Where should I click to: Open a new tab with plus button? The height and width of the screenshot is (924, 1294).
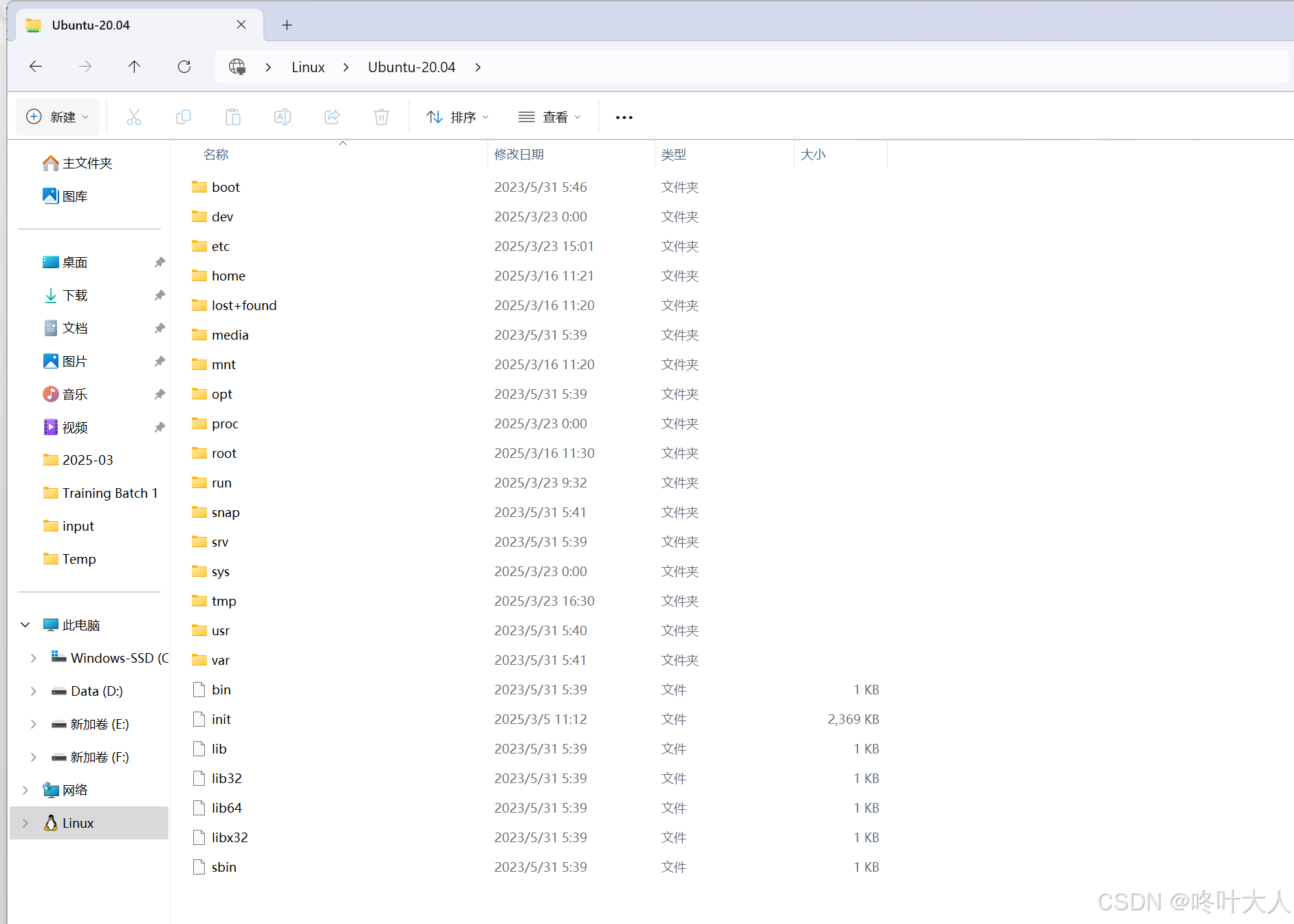[x=287, y=25]
